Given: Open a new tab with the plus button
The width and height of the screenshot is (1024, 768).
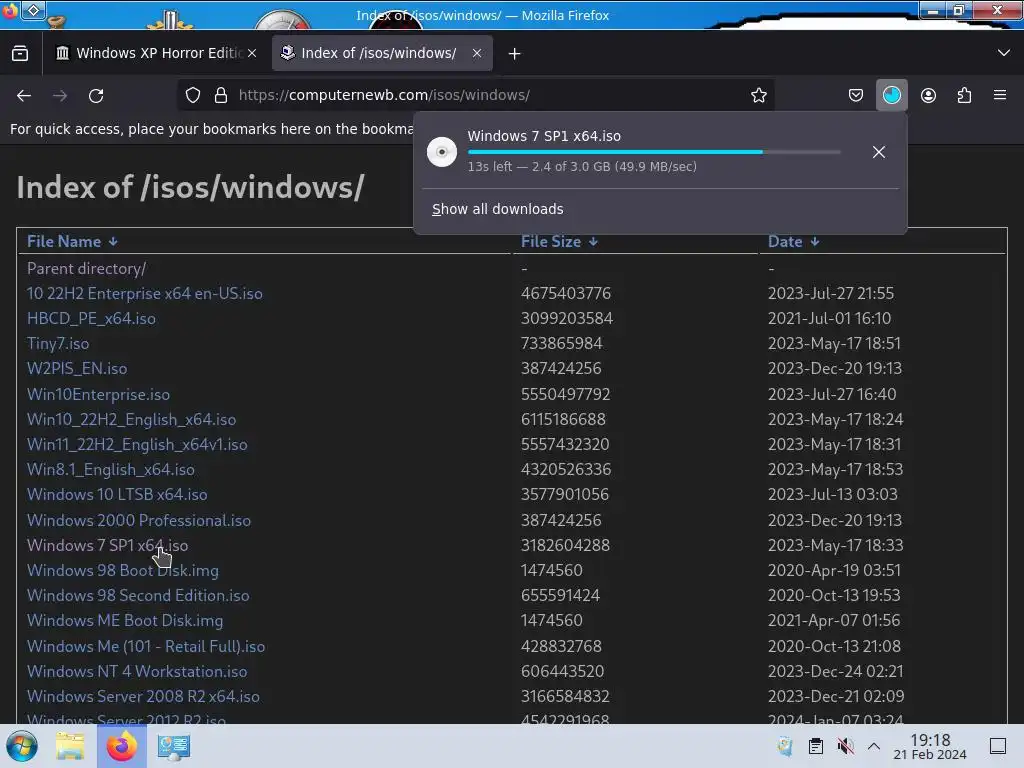Looking at the screenshot, I should pos(515,54).
